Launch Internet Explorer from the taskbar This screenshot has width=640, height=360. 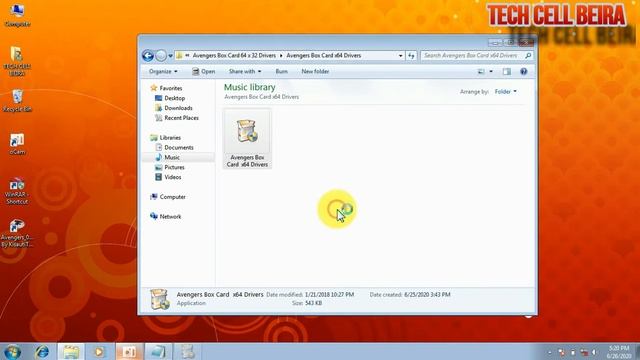click(42, 351)
